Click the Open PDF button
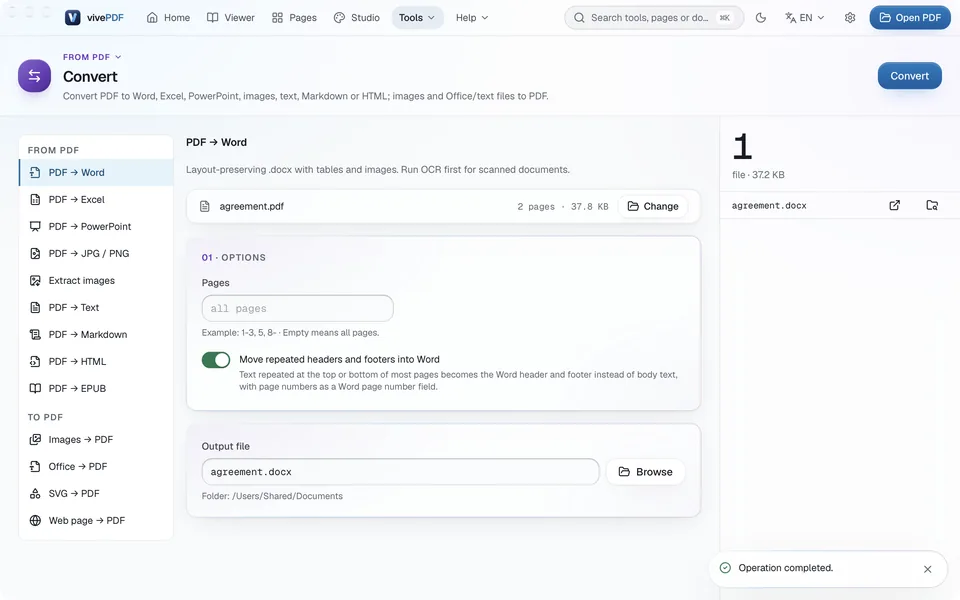Image resolution: width=960 pixels, height=600 pixels. [910, 18]
